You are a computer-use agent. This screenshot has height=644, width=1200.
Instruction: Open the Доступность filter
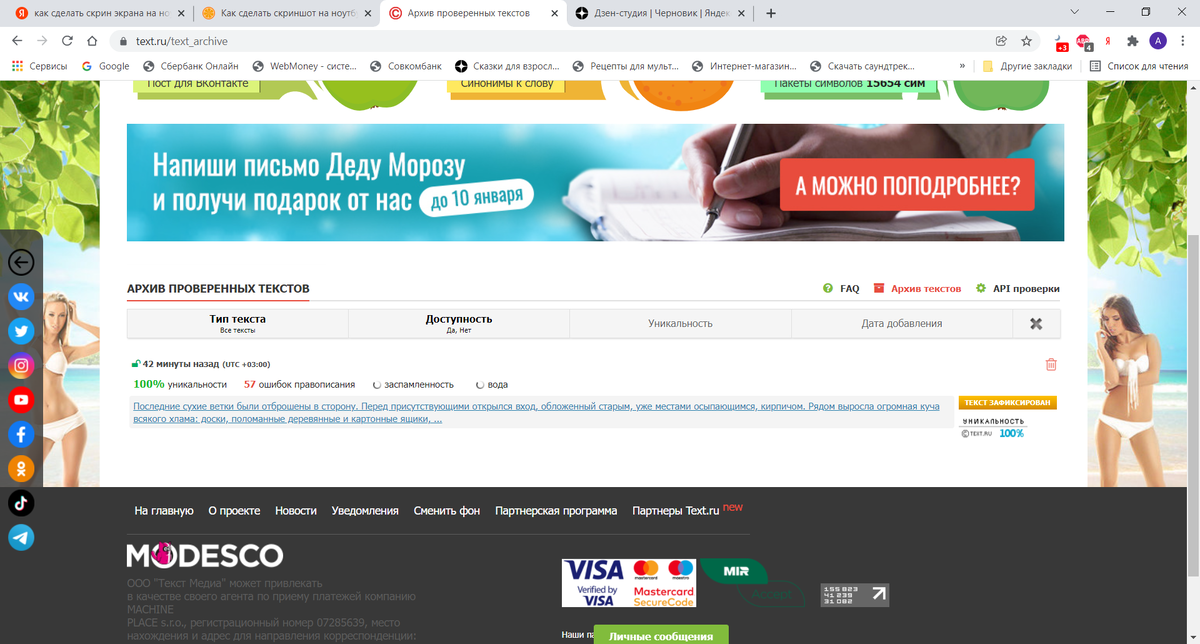click(x=459, y=324)
